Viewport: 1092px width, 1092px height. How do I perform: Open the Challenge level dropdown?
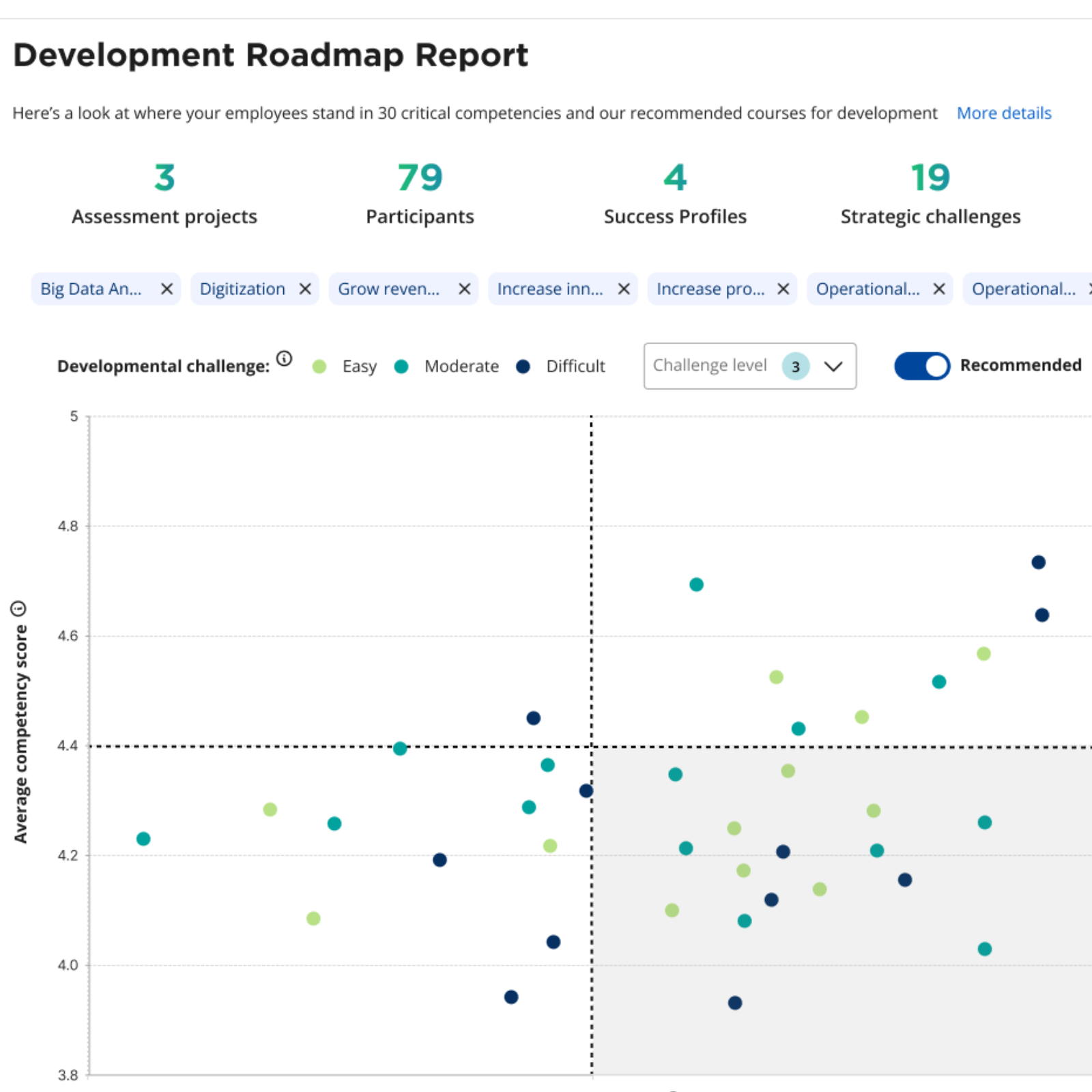(x=750, y=366)
